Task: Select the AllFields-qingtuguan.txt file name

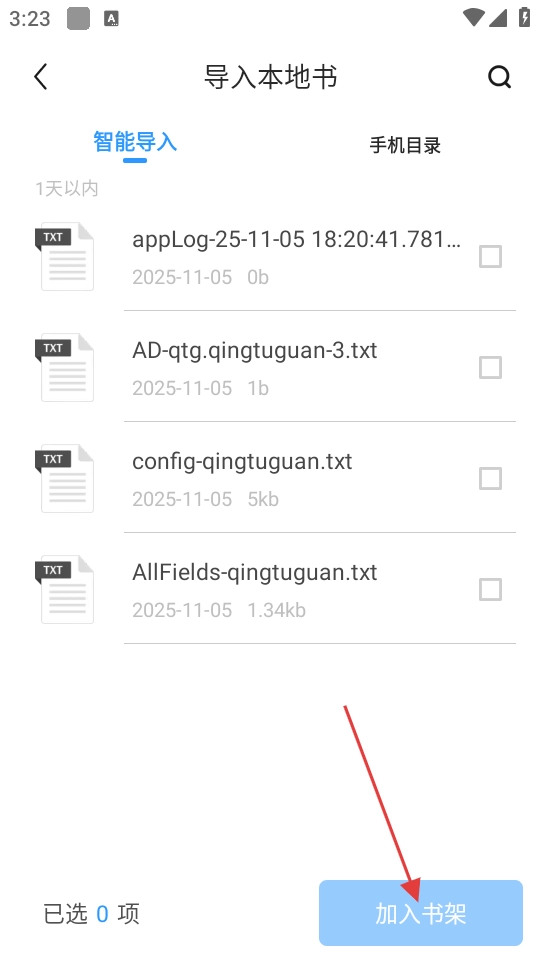Action: [x=255, y=572]
